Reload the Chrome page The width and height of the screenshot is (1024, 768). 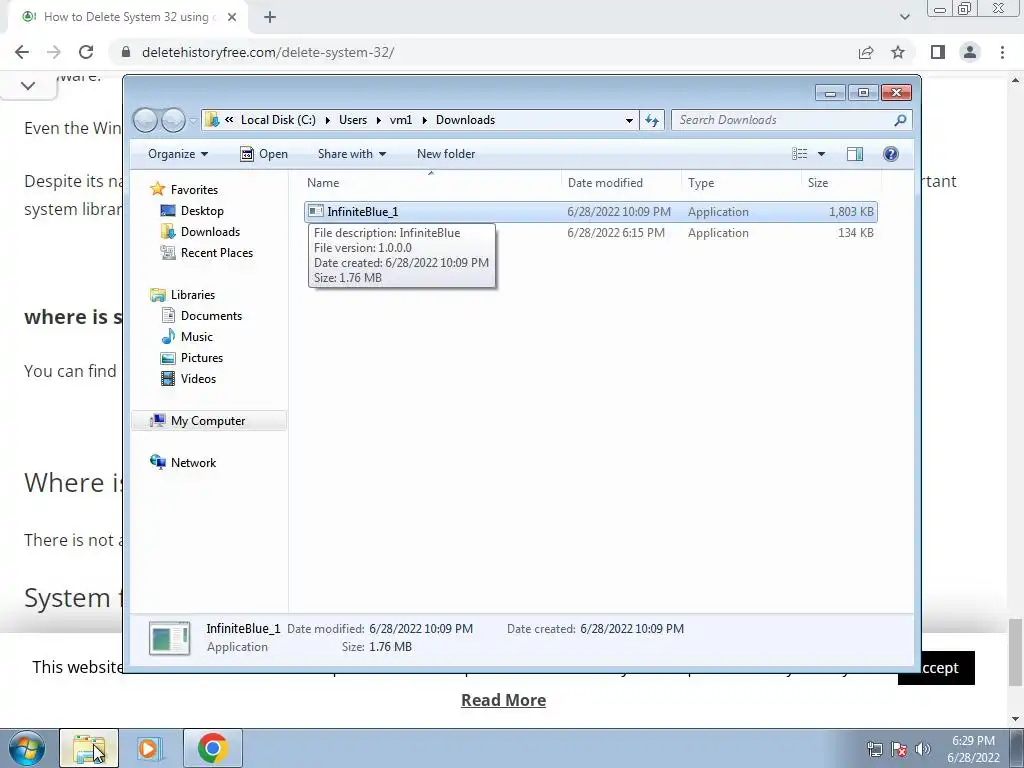pyautogui.click(x=86, y=52)
